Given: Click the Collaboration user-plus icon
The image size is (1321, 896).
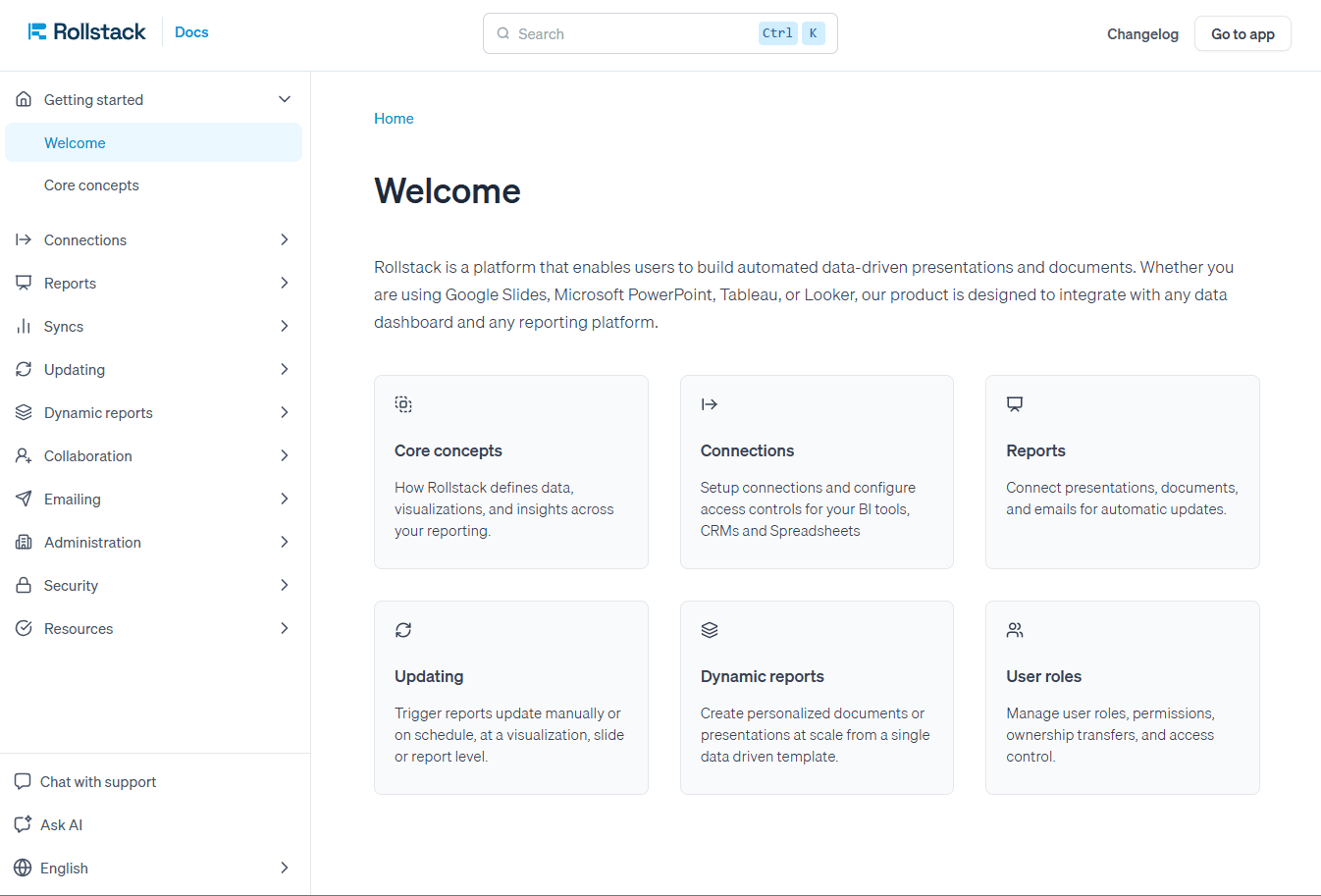Looking at the screenshot, I should pos(24,455).
